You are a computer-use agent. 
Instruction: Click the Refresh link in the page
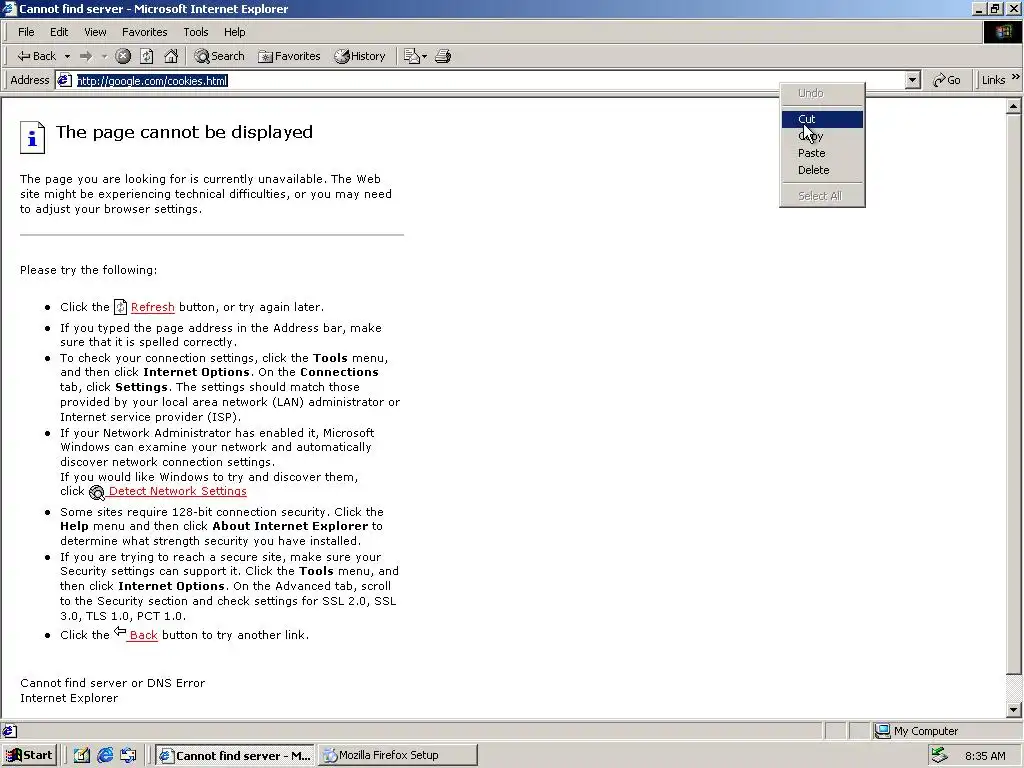(x=152, y=307)
